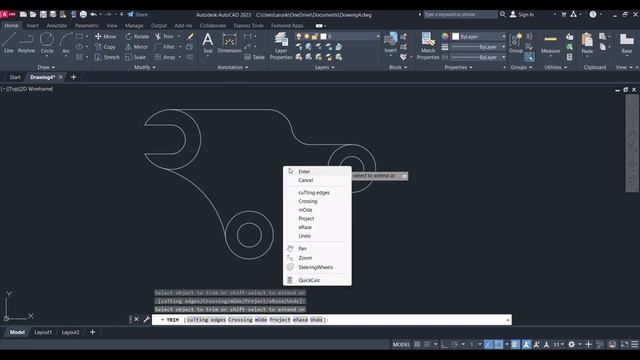Screen dimensions: 640x360
Task: Click the Share button
Action: pos(137,14)
